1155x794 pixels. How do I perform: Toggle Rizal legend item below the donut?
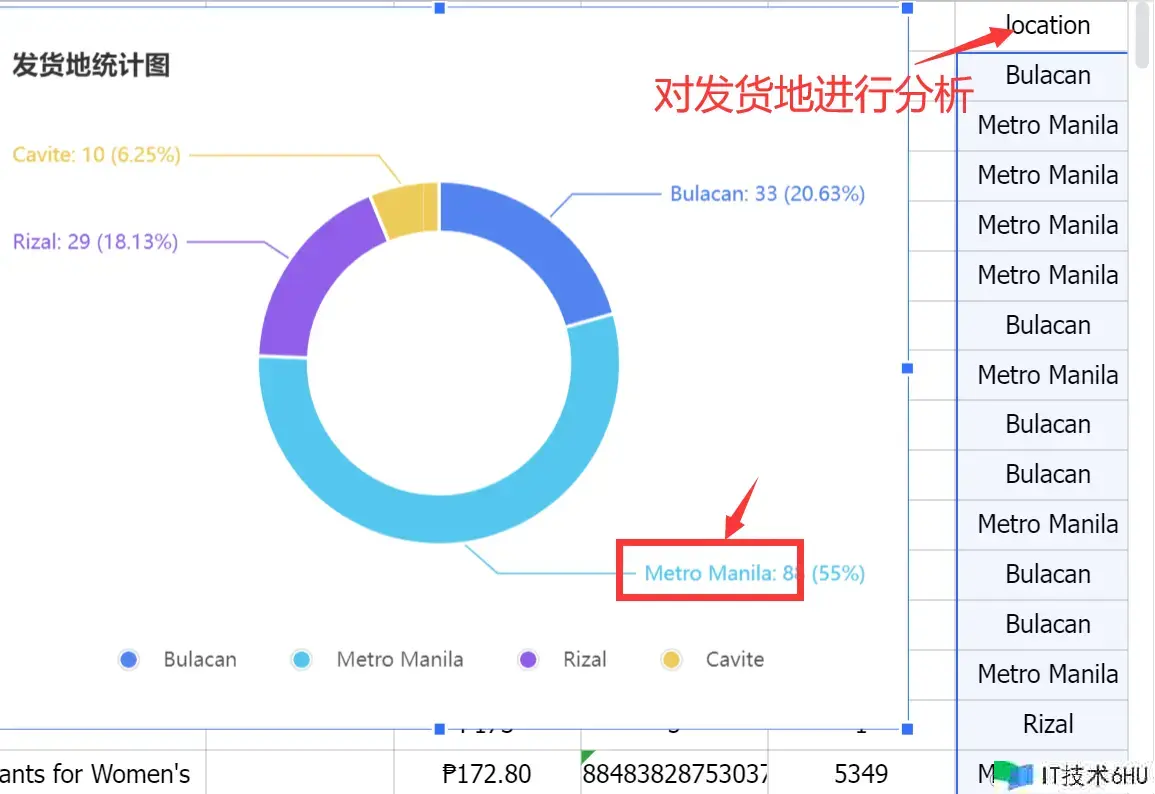[x=529, y=660]
